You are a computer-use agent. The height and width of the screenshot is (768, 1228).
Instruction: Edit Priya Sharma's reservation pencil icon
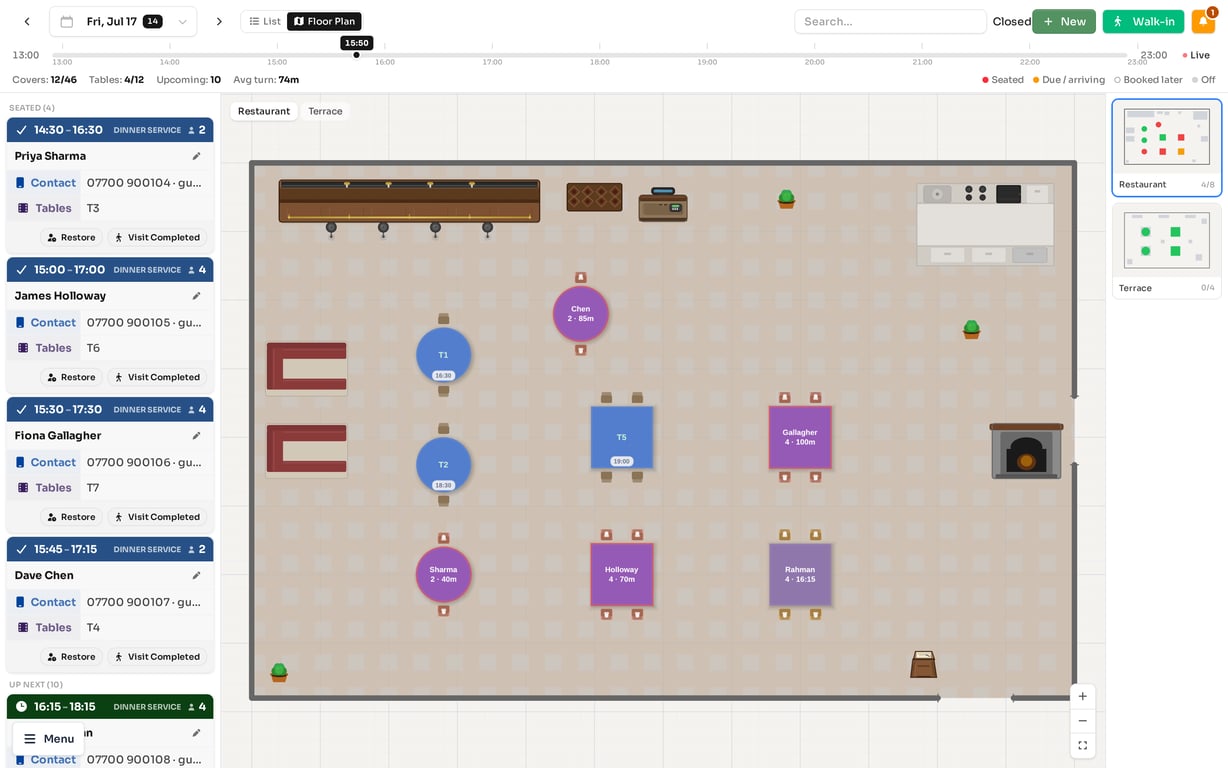coord(196,156)
